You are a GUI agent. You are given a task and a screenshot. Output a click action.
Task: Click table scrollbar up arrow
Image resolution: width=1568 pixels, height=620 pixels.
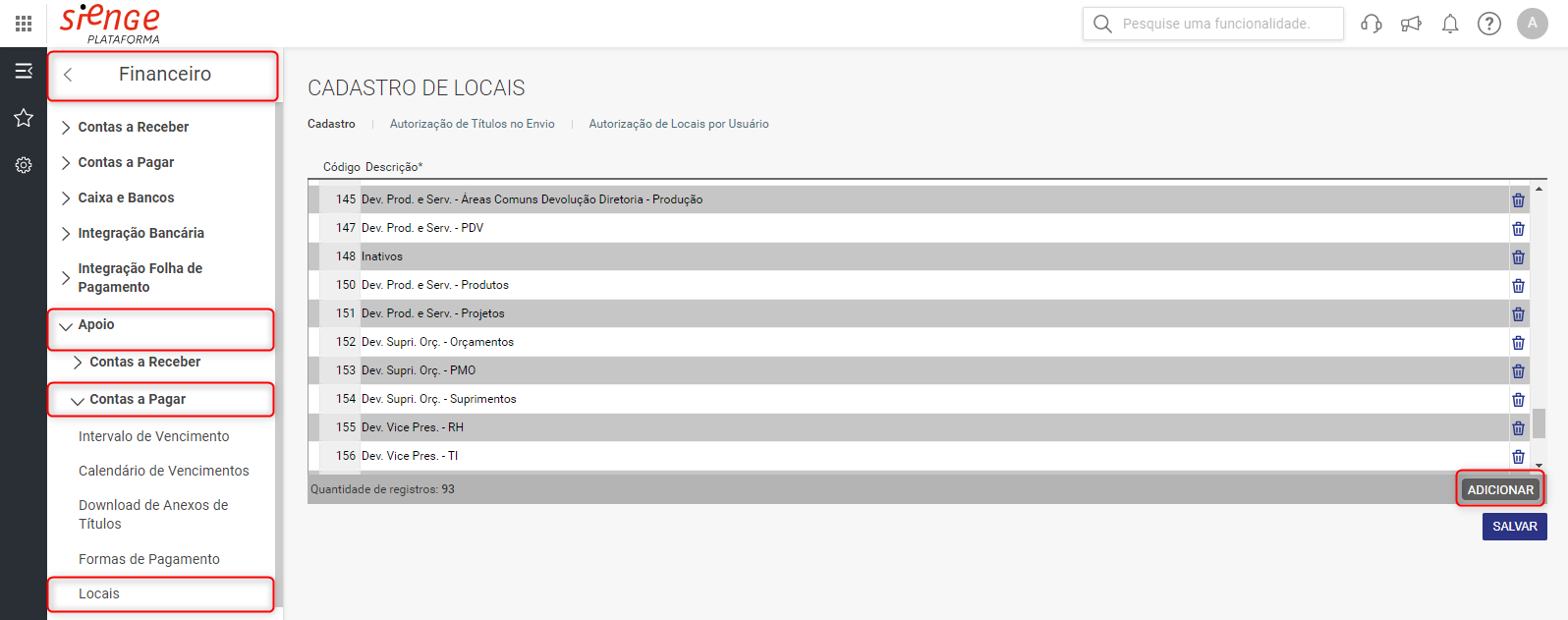coord(1539,189)
